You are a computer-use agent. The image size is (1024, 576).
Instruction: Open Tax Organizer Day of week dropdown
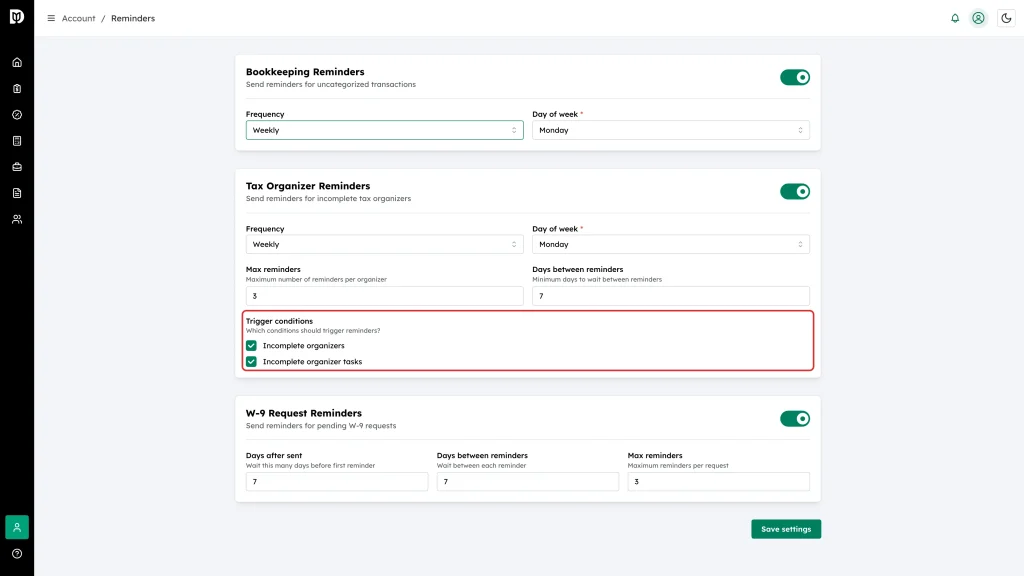[x=671, y=244]
